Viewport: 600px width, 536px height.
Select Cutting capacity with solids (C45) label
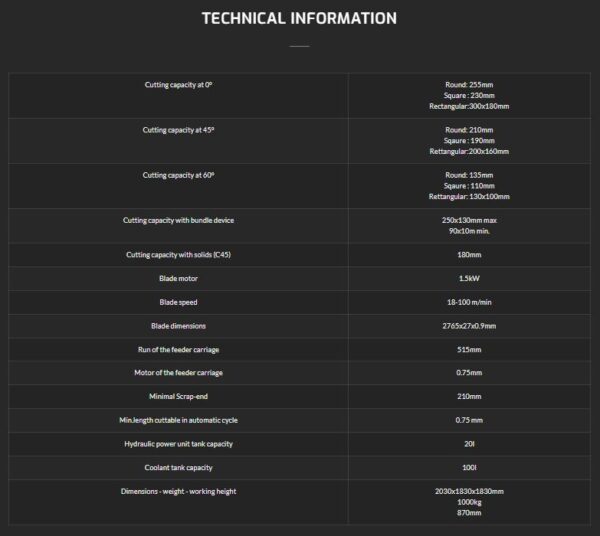[178, 255]
